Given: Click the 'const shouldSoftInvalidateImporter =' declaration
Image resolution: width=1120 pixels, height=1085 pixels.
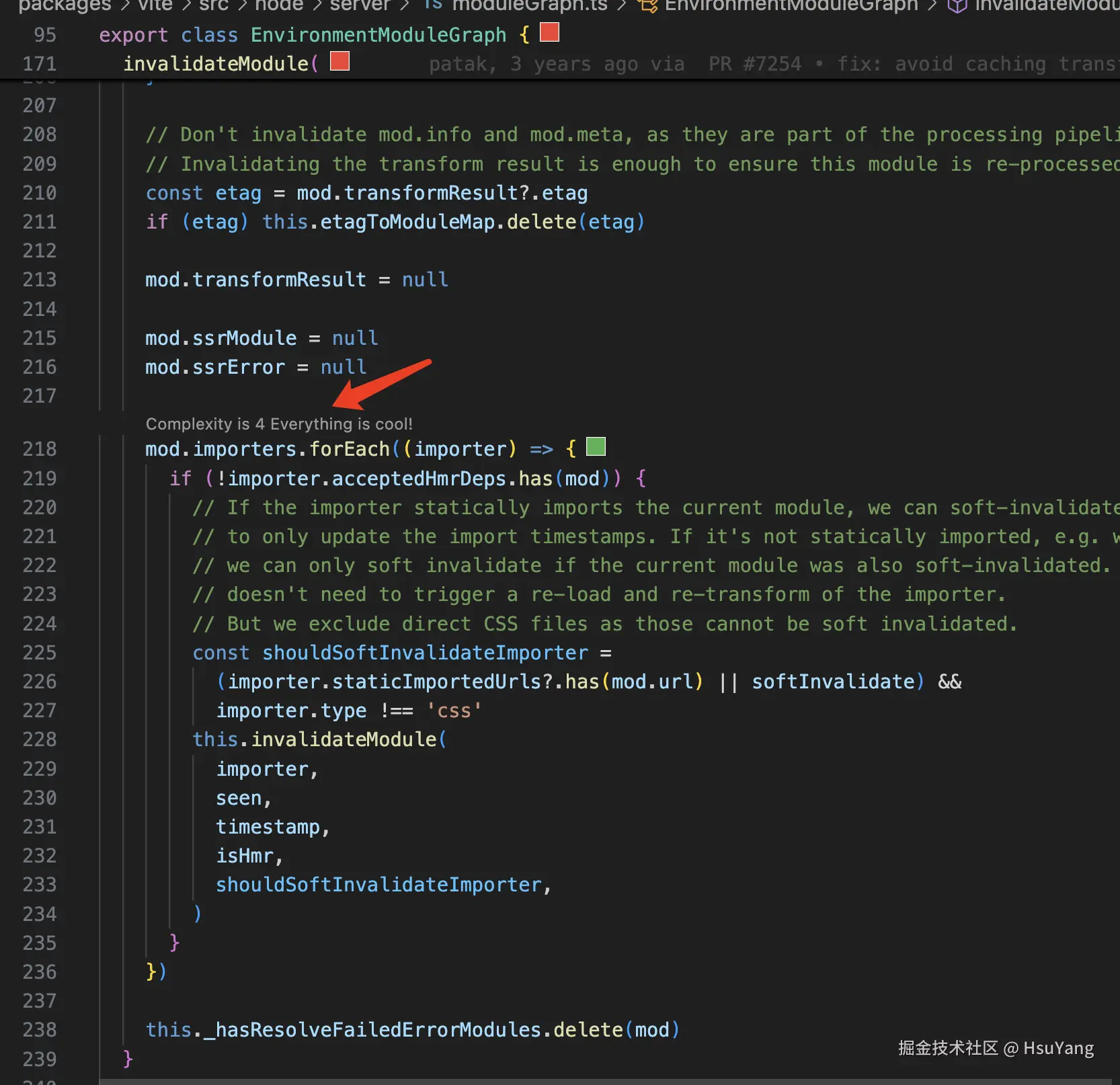Looking at the screenshot, I should pyautogui.click(x=402, y=652).
